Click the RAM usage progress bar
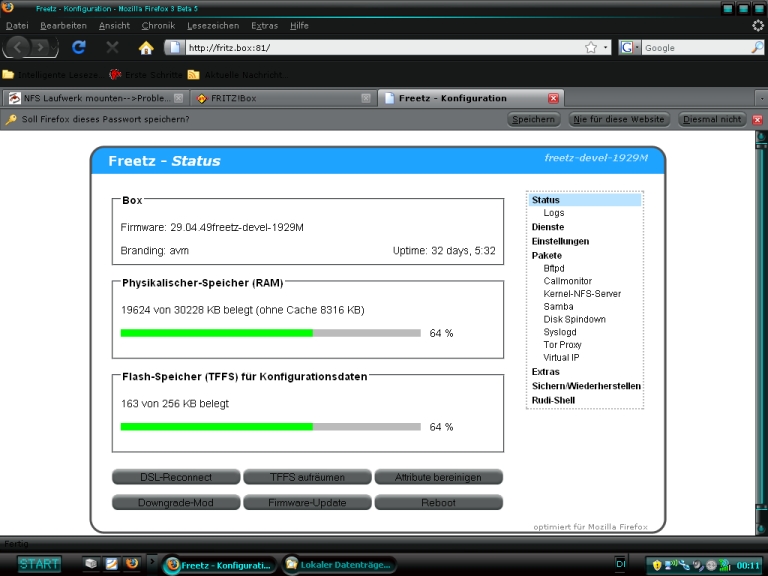 point(270,333)
